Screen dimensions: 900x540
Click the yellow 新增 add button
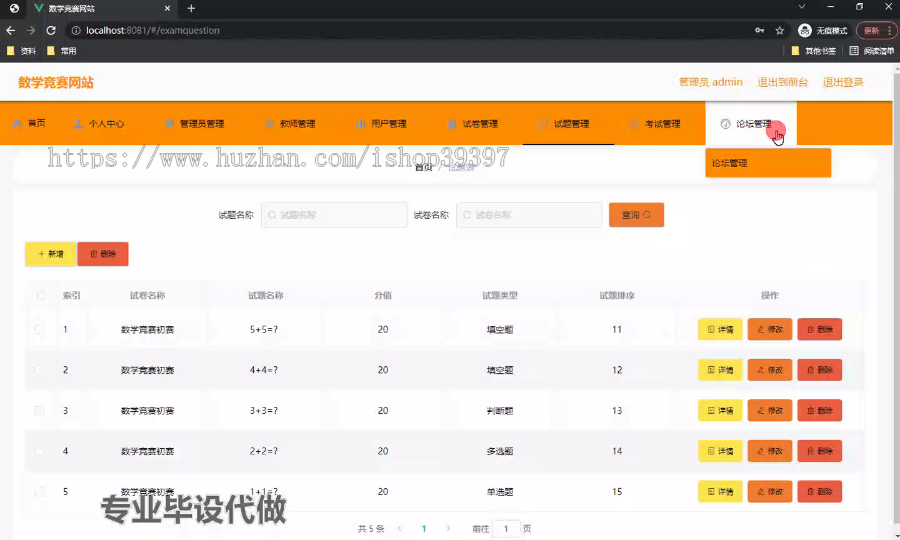click(x=51, y=254)
